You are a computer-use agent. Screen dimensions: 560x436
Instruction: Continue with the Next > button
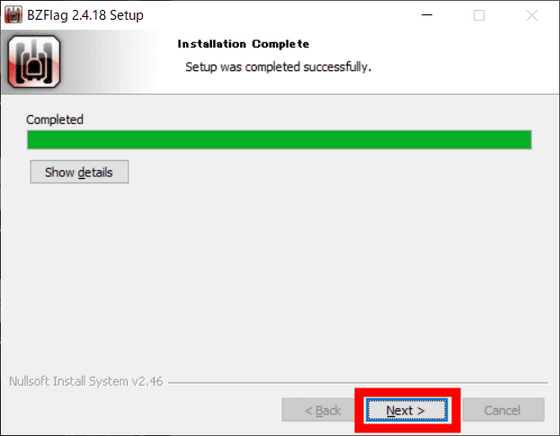point(406,410)
